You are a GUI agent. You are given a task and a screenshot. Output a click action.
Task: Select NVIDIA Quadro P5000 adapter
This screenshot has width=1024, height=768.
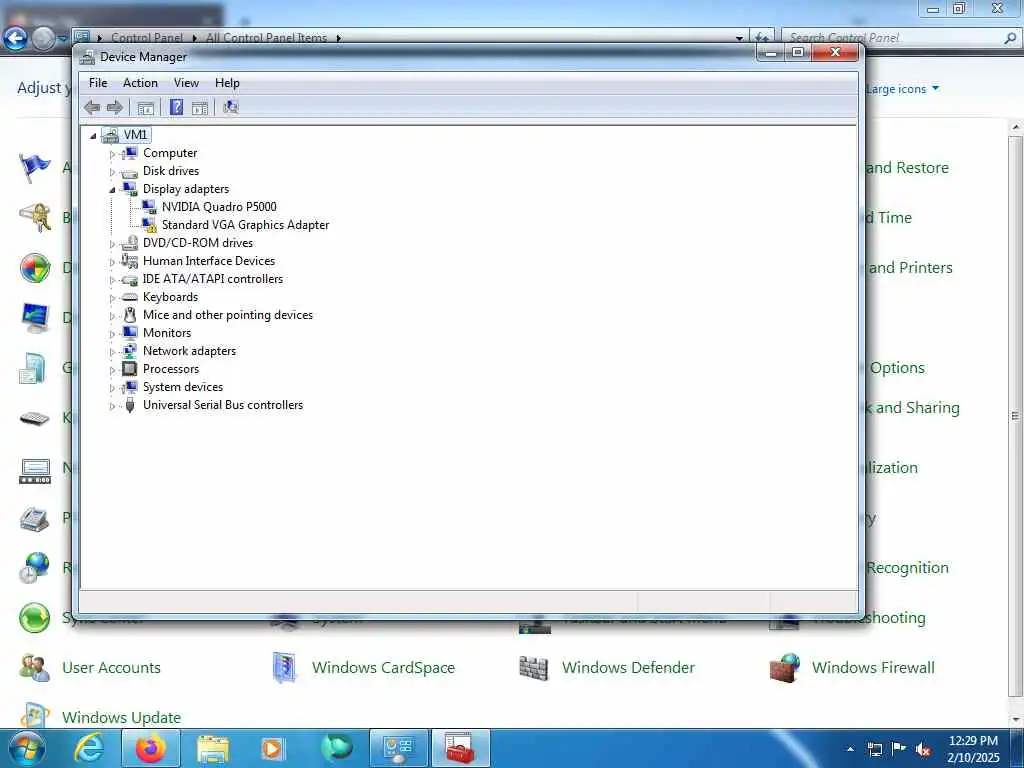click(x=219, y=207)
